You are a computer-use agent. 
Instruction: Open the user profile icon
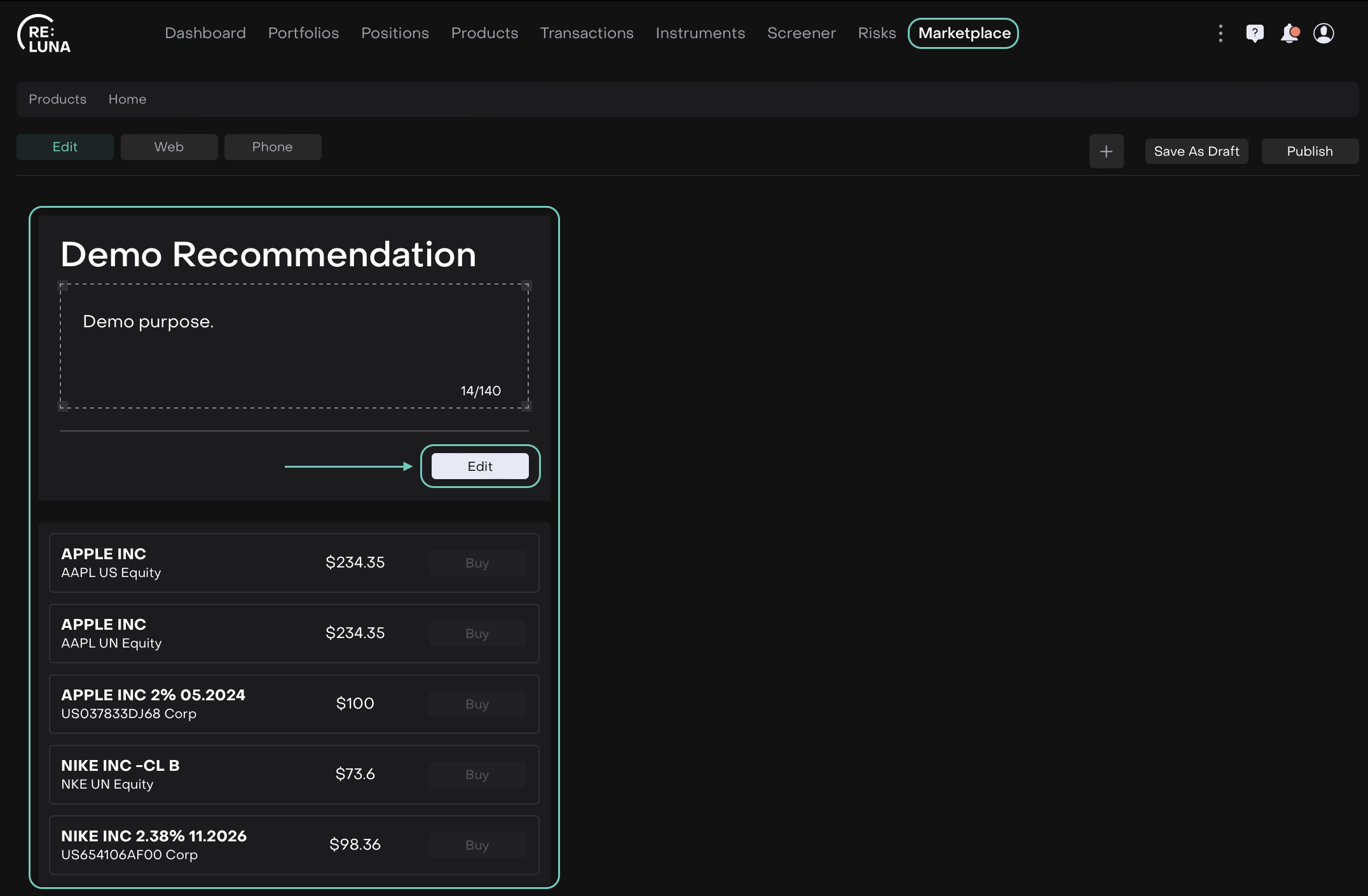(1324, 33)
